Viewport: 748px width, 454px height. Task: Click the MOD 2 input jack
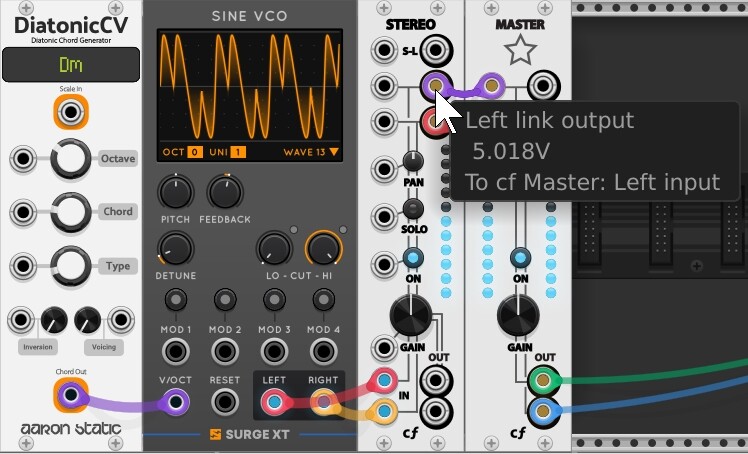point(225,352)
